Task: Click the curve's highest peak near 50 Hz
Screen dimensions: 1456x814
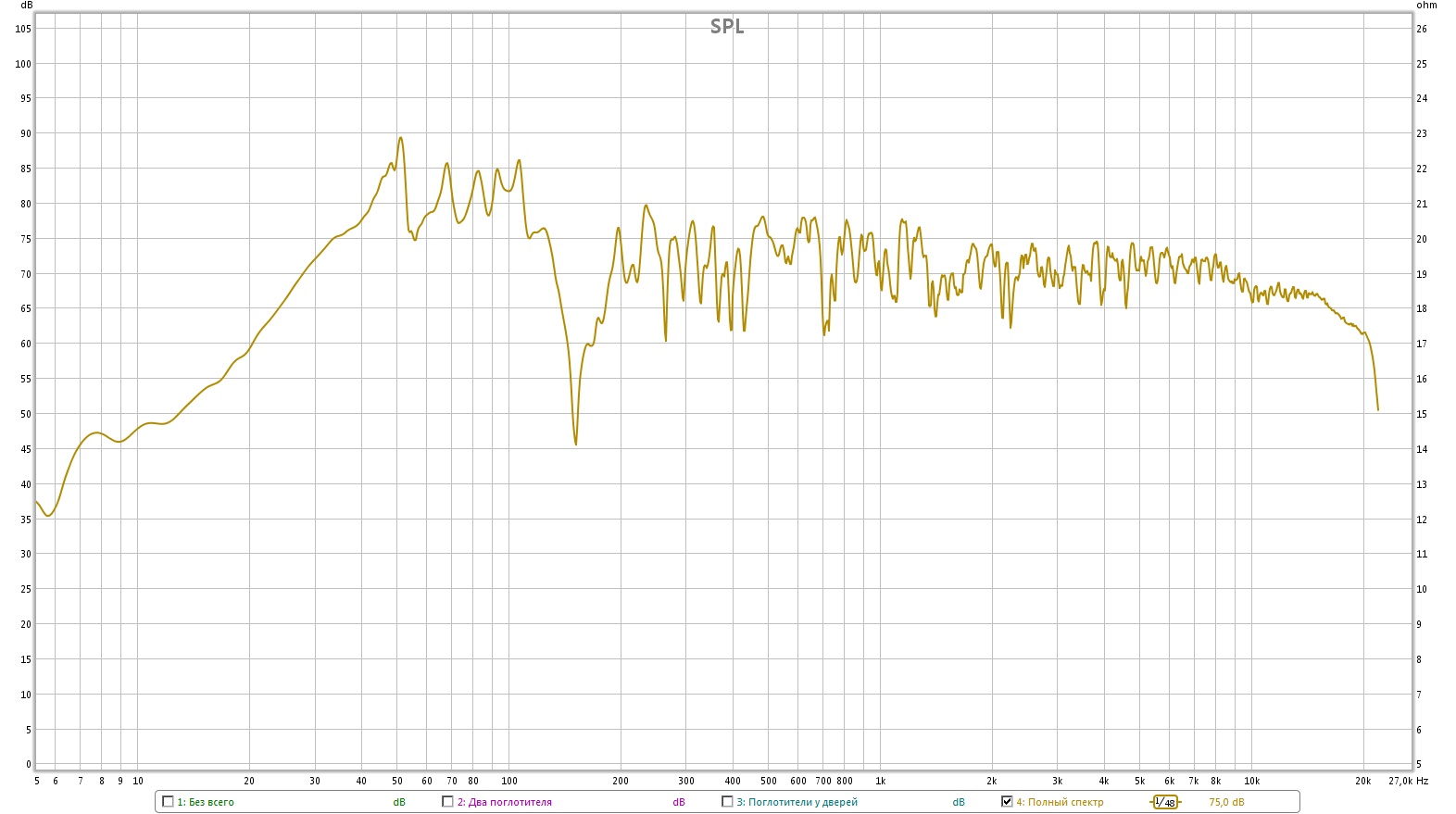Action: coord(400,138)
